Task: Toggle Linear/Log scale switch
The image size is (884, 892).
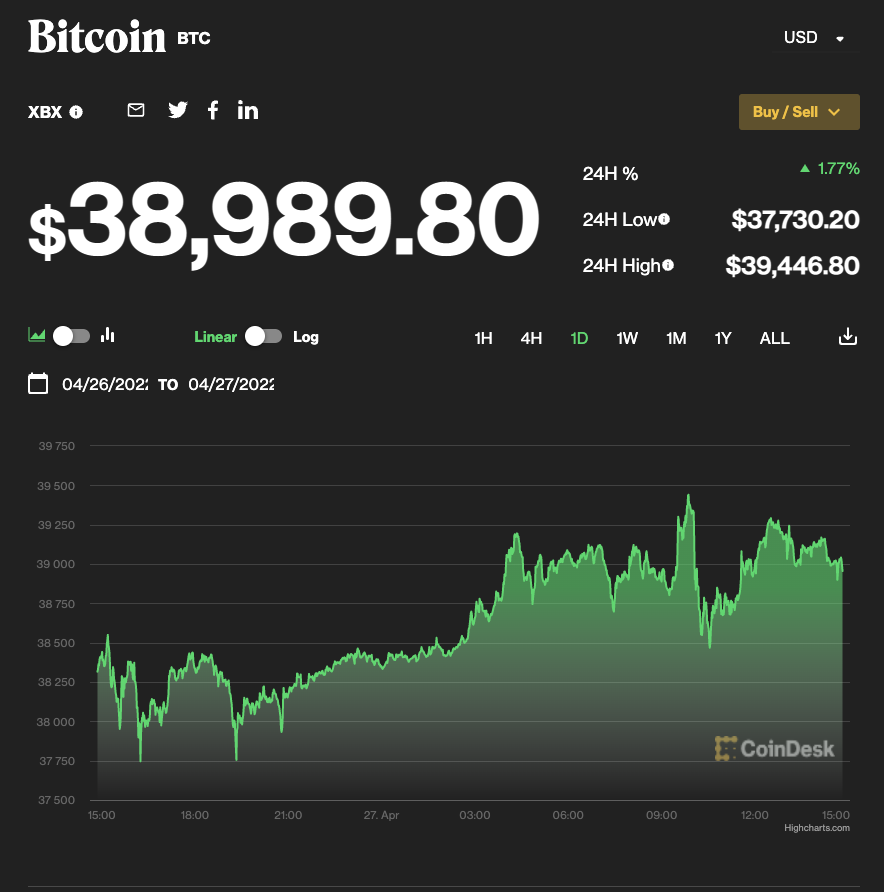Action: [x=264, y=336]
